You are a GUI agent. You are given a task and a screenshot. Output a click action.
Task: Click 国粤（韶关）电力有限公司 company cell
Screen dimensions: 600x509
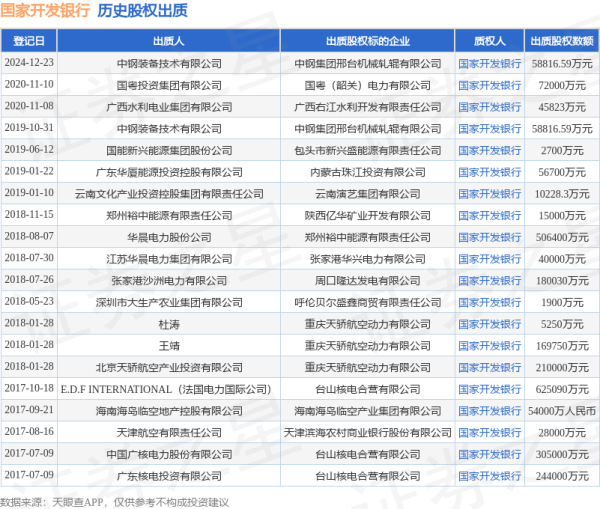pos(368,85)
